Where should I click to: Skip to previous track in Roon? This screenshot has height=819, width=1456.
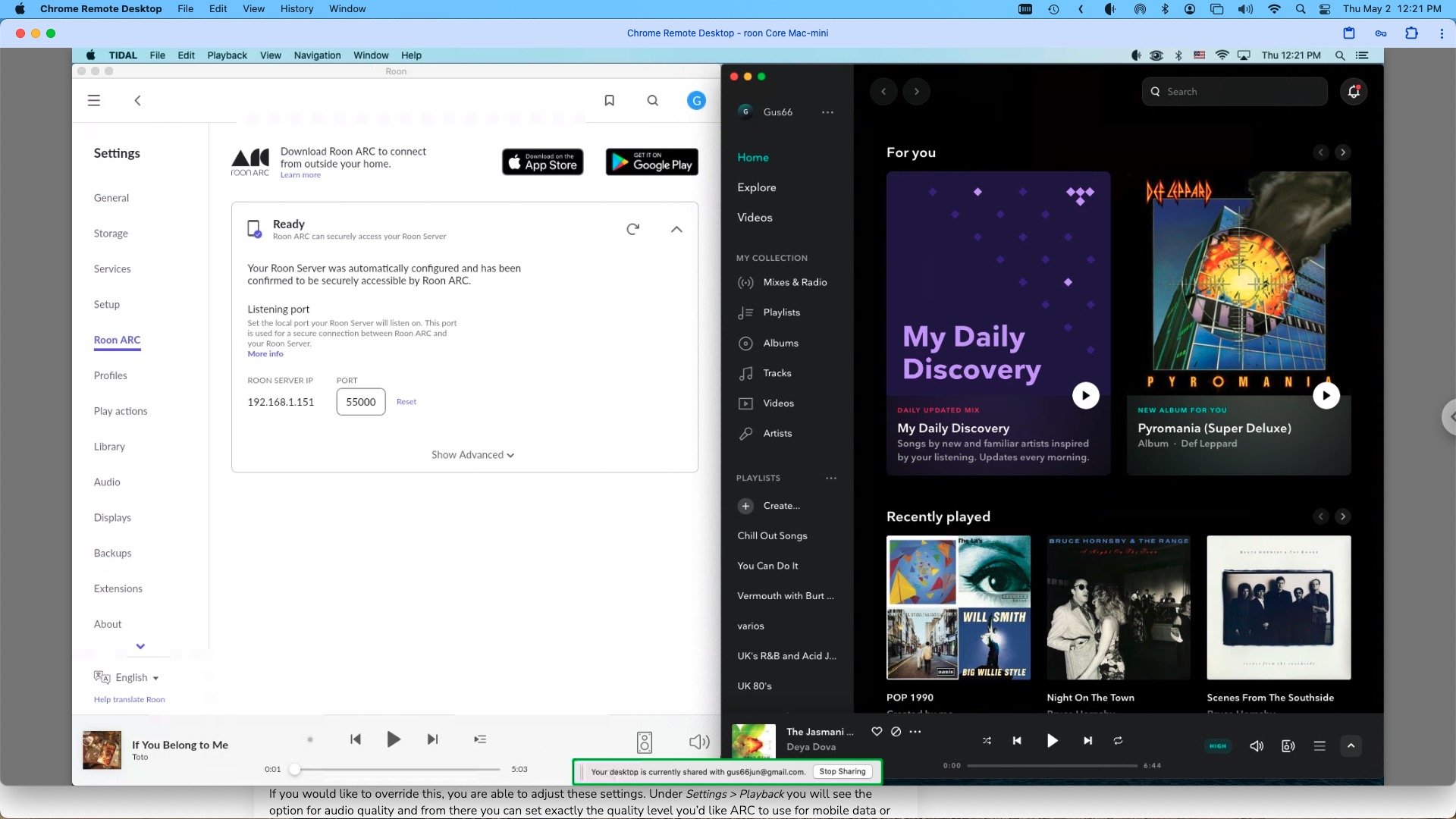356,739
